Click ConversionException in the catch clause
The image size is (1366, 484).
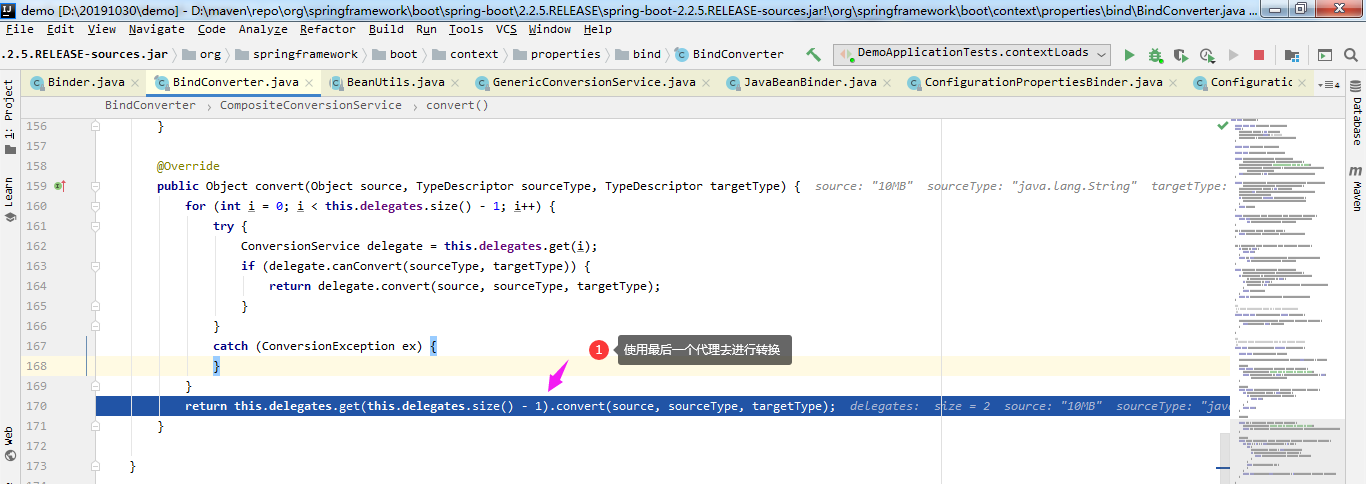329,346
